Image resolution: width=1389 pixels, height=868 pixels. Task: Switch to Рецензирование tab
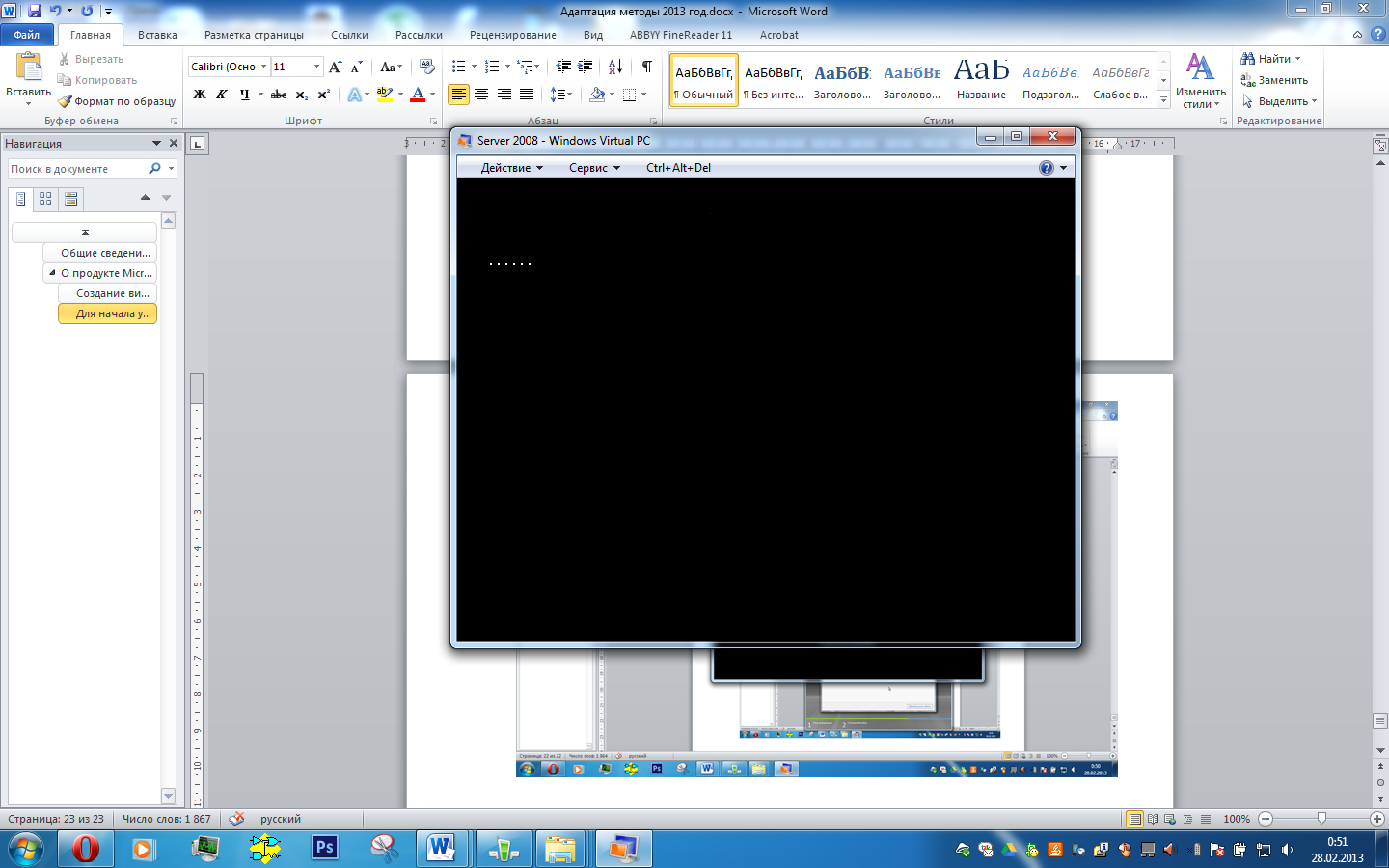(x=512, y=35)
